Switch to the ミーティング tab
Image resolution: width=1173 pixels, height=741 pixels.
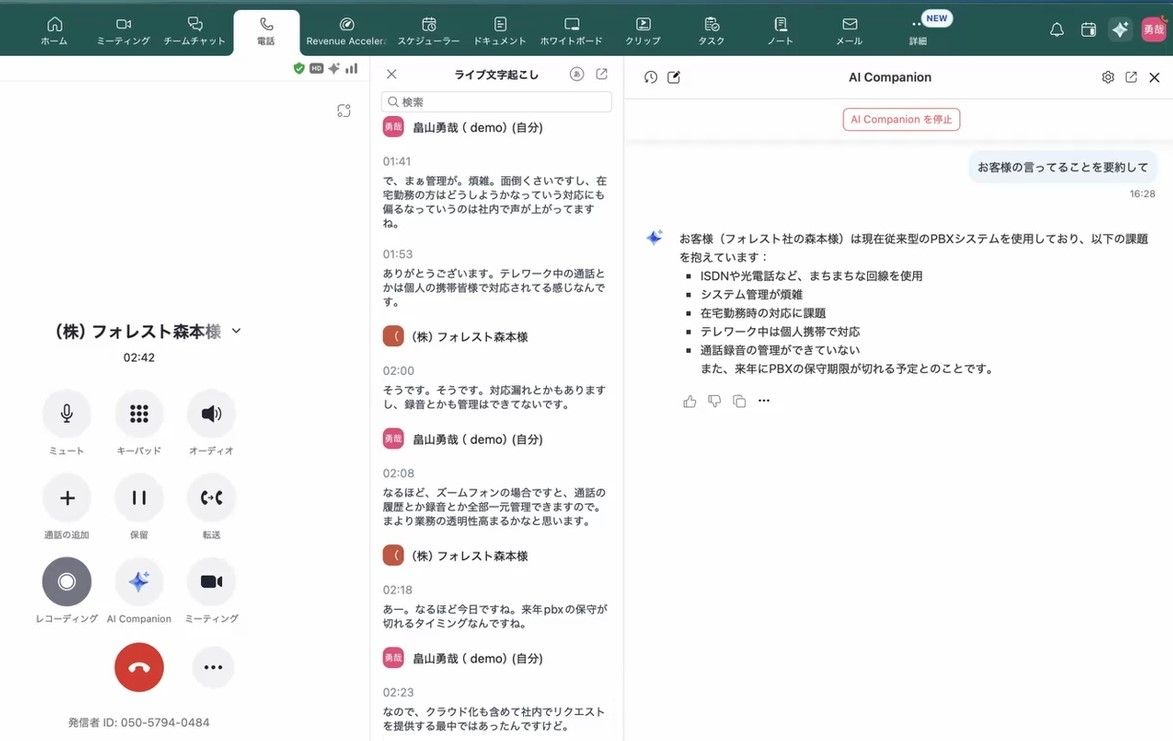point(123,31)
